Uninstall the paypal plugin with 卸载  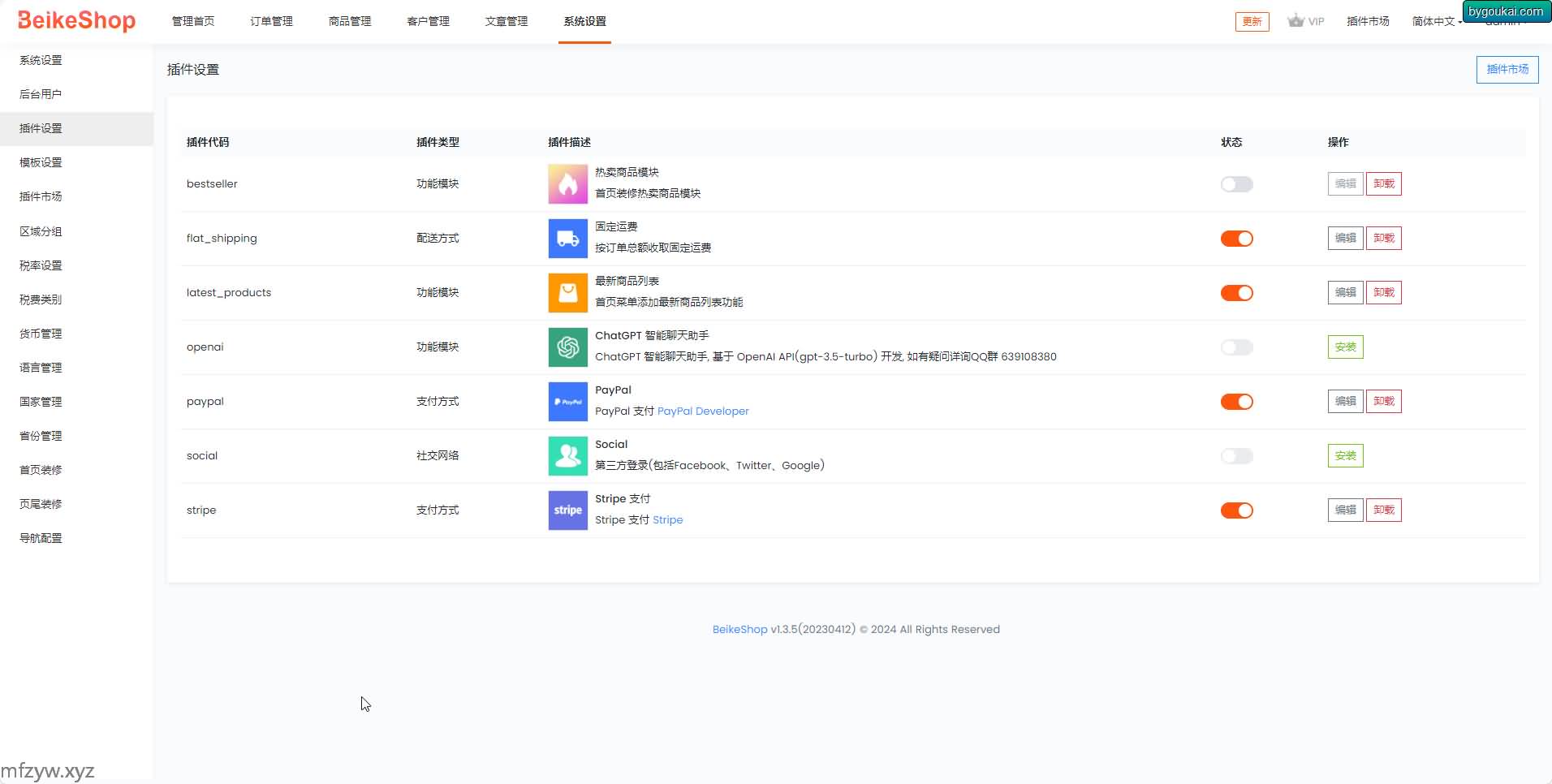[1383, 402]
